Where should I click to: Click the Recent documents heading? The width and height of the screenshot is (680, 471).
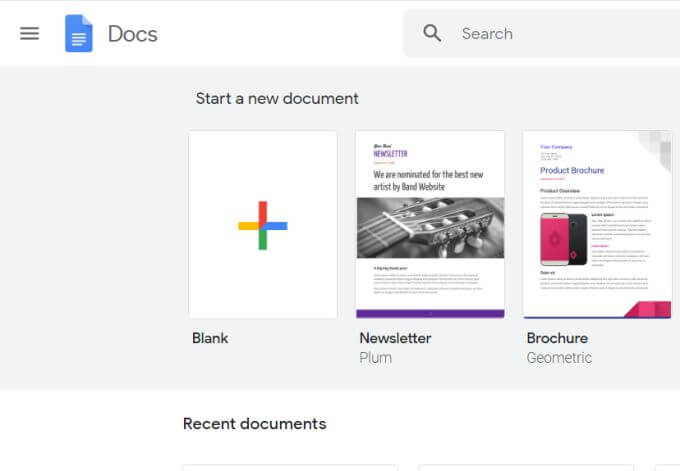pyautogui.click(x=254, y=424)
